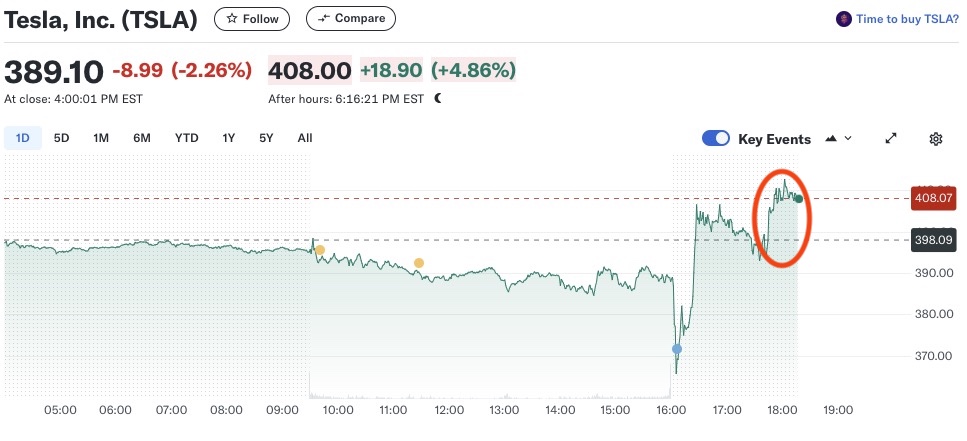Open chart settings gear
Screen dimensions: 967x441
click(936, 139)
